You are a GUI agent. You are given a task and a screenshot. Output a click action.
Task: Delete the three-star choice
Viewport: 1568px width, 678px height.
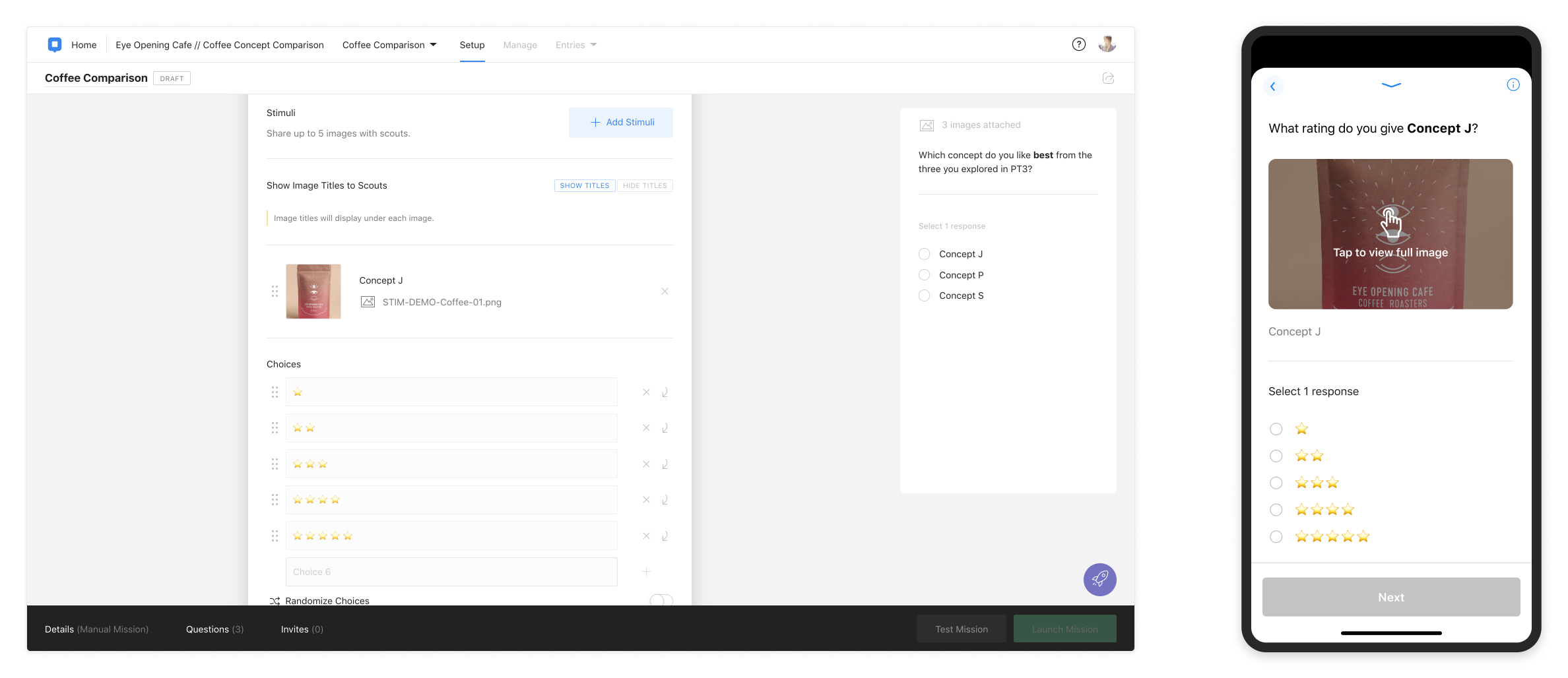[646, 464]
